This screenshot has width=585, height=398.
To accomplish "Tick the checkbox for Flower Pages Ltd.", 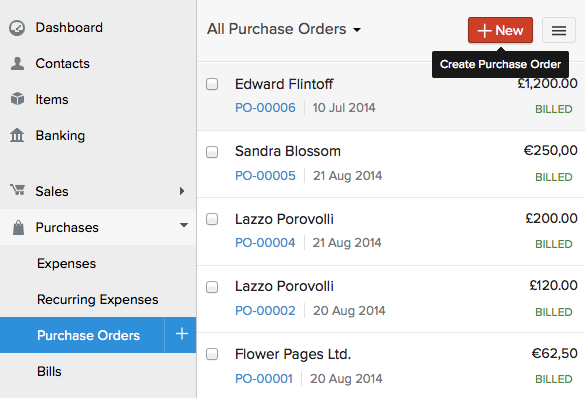I will click(212, 354).
